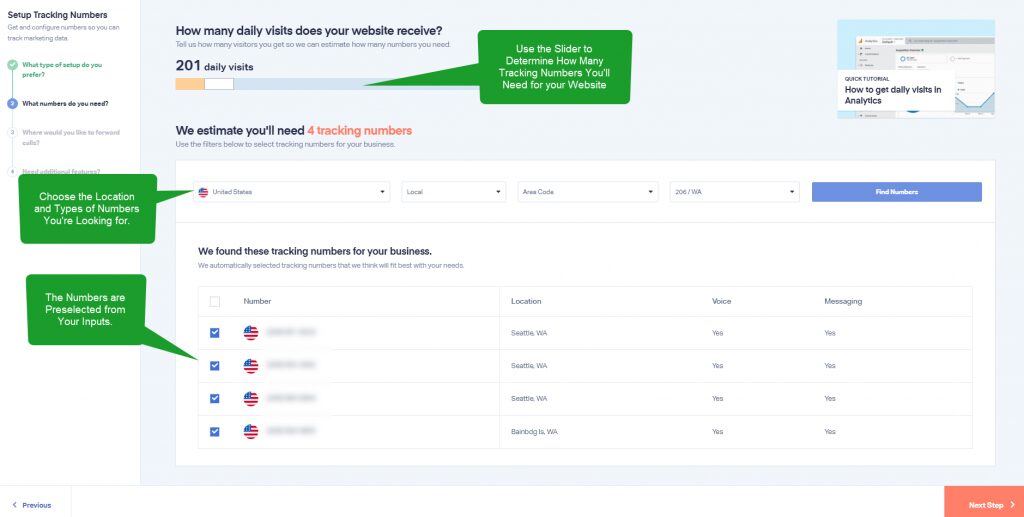The width and height of the screenshot is (1024, 517).
Task: Click the US flag in the Bainbdg Is row
Action: [251, 431]
